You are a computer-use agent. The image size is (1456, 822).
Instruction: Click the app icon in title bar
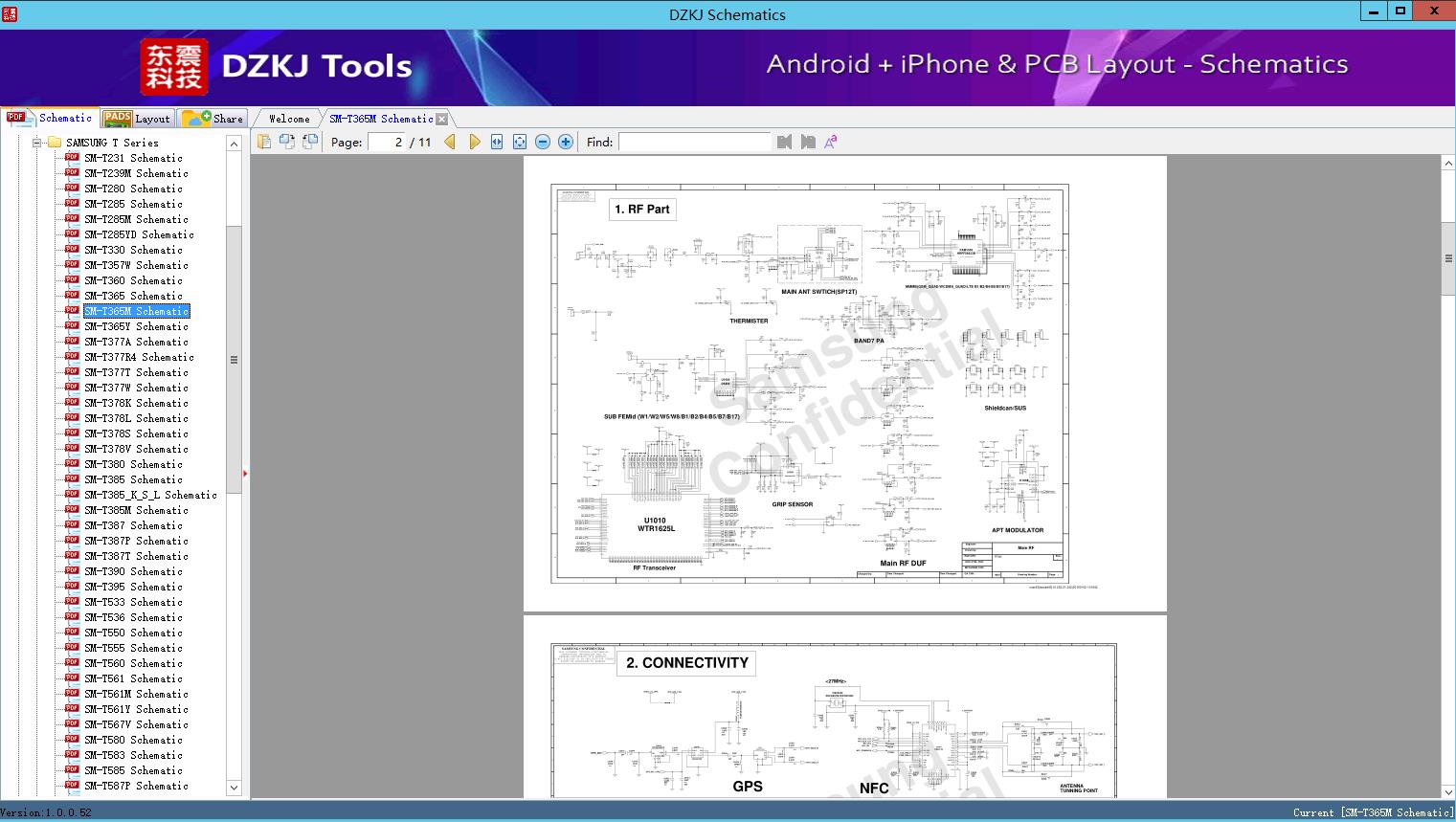10,13
